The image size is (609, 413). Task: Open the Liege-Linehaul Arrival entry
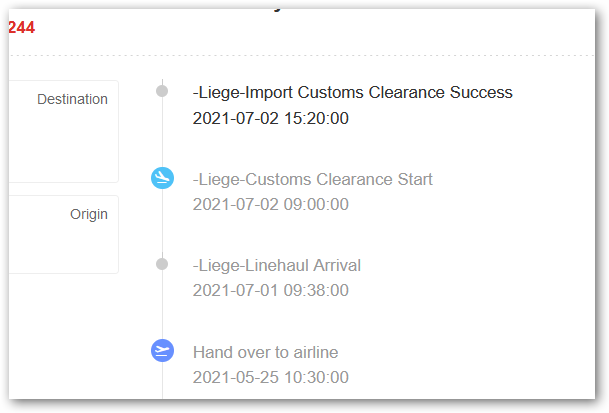pos(276,265)
